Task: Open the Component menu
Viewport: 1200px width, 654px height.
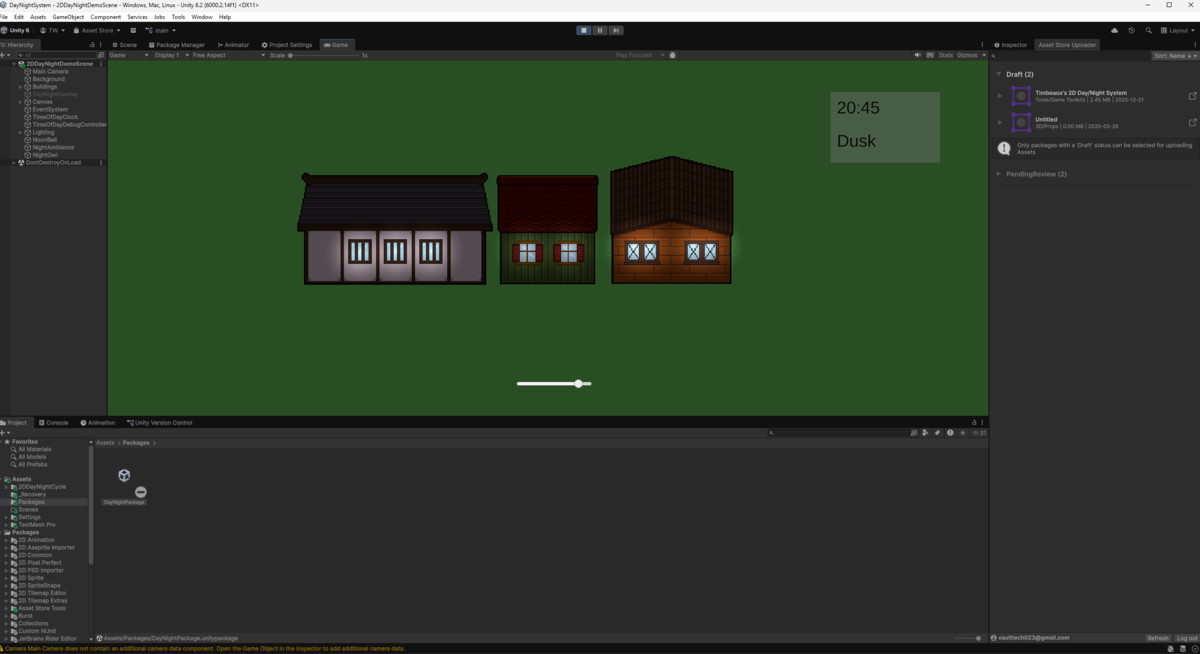Action: pyautogui.click(x=106, y=17)
